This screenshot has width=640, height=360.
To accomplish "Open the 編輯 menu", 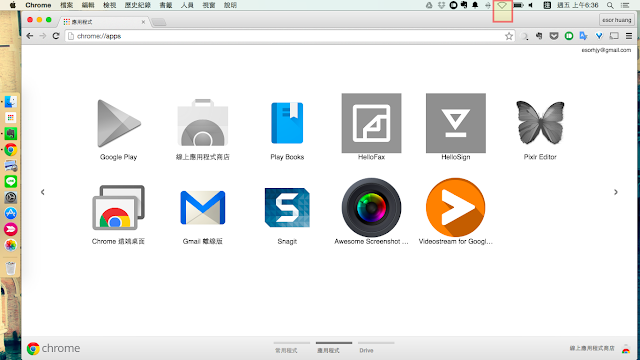I will click(88, 5).
